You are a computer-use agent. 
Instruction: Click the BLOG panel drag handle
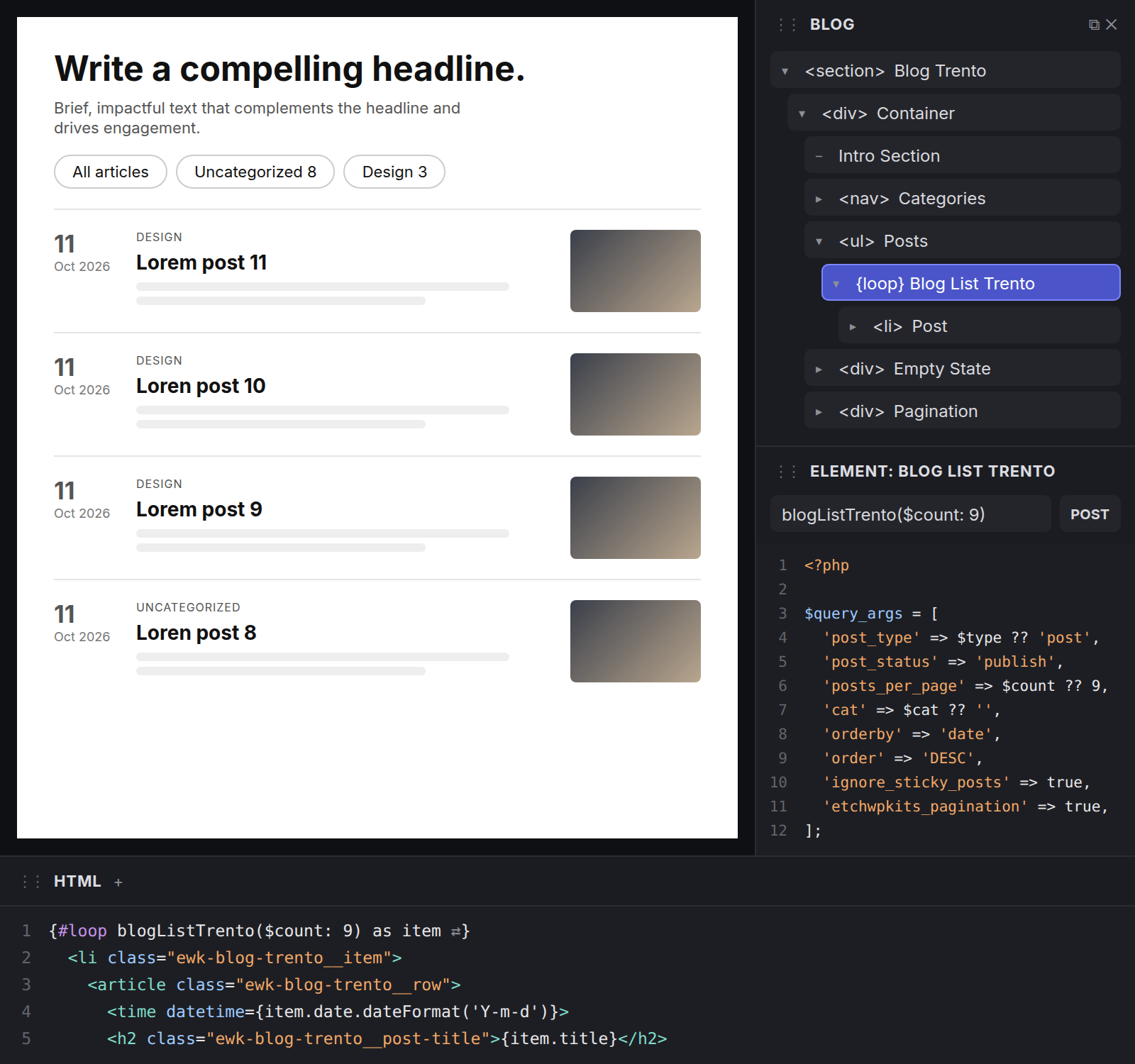pyautogui.click(x=787, y=25)
